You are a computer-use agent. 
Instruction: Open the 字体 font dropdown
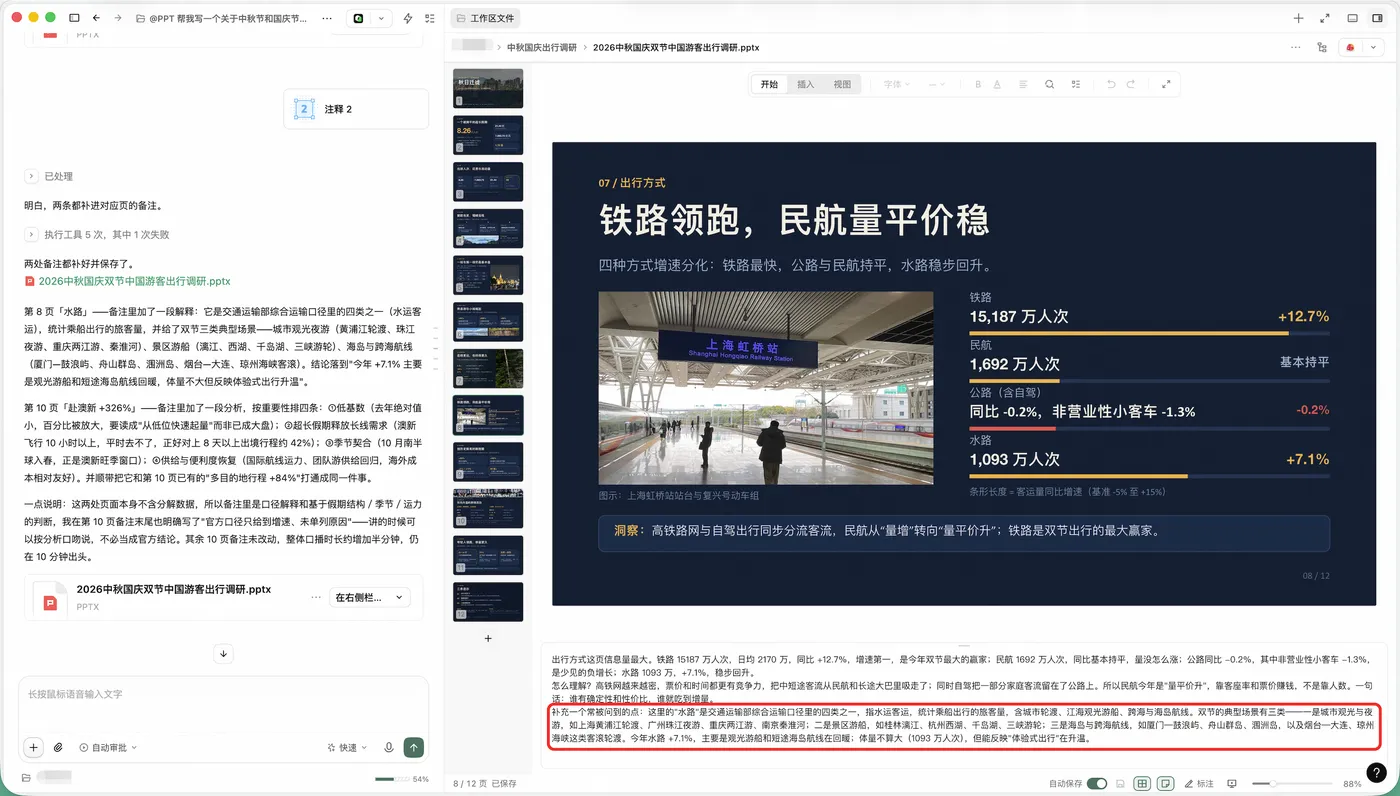(x=897, y=85)
